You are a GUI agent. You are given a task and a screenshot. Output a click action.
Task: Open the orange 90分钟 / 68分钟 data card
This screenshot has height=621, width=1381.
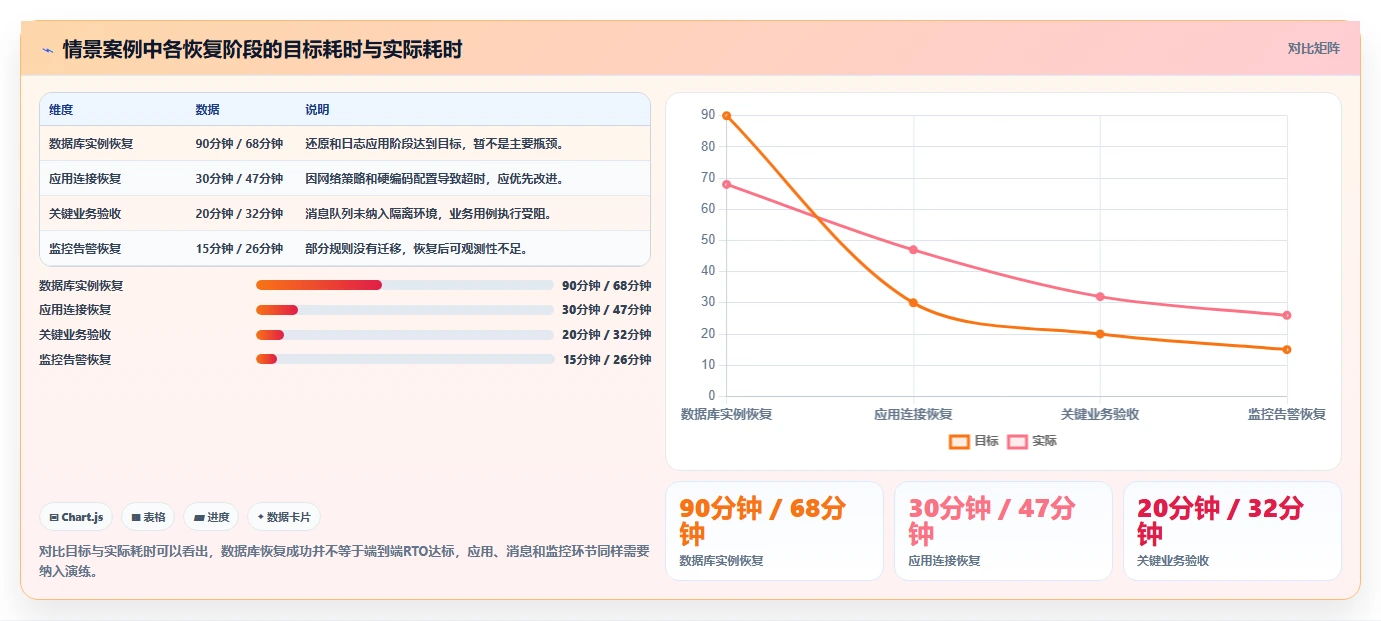[x=774, y=531]
